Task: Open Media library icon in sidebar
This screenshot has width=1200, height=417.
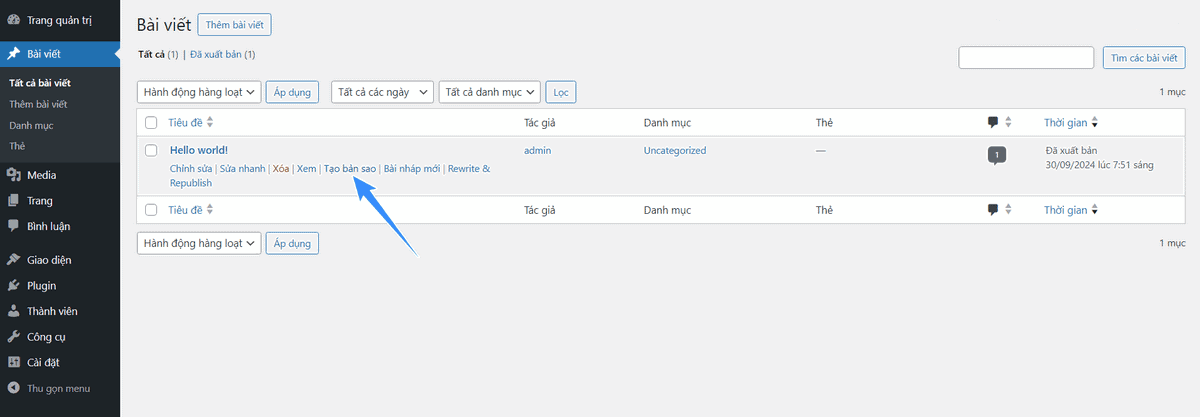Action: pyautogui.click(x=13, y=175)
